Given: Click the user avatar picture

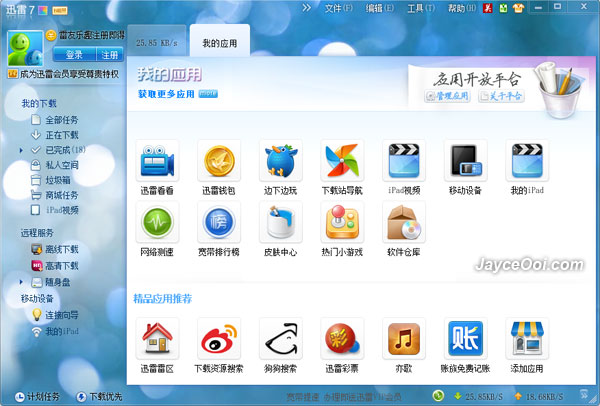Looking at the screenshot, I should pos(25,49).
